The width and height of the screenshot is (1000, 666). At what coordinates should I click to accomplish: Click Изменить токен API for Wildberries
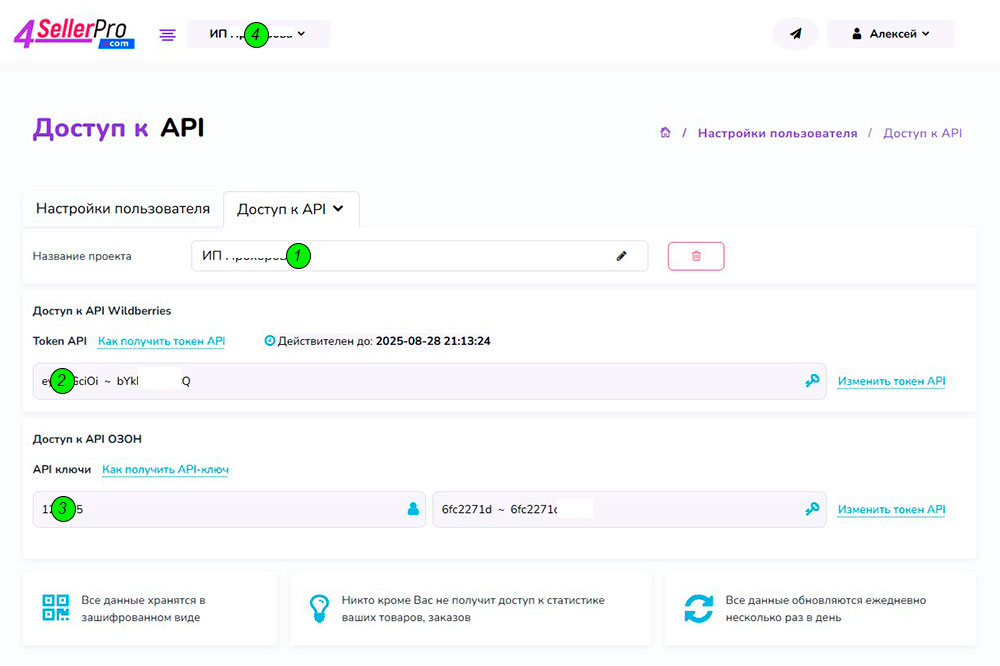point(890,381)
